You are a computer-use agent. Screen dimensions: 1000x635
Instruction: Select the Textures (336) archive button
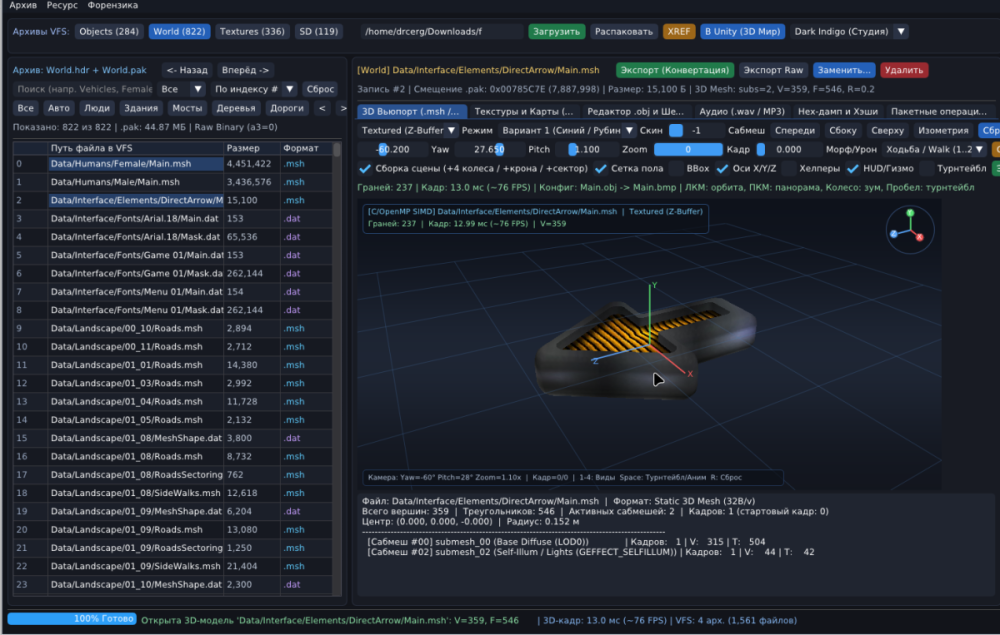point(252,31)
